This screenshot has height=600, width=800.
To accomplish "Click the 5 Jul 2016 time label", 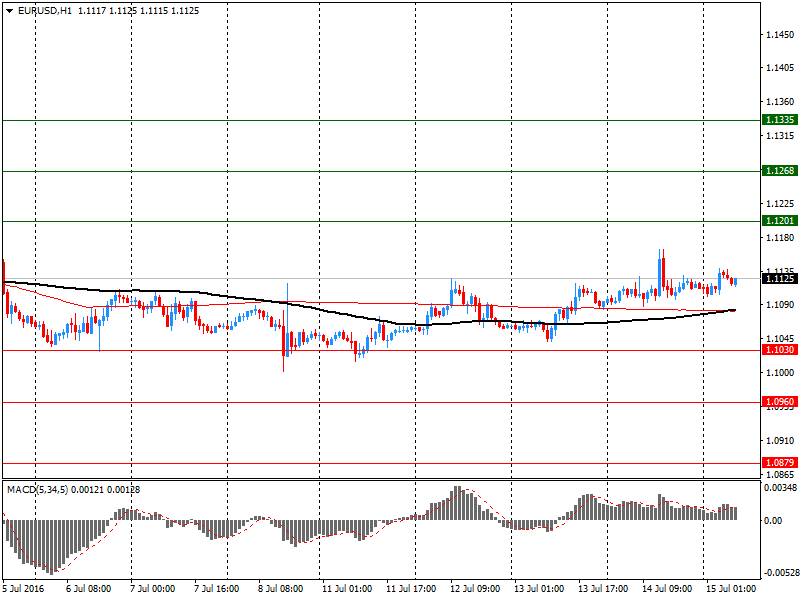I will pos(23,589).
